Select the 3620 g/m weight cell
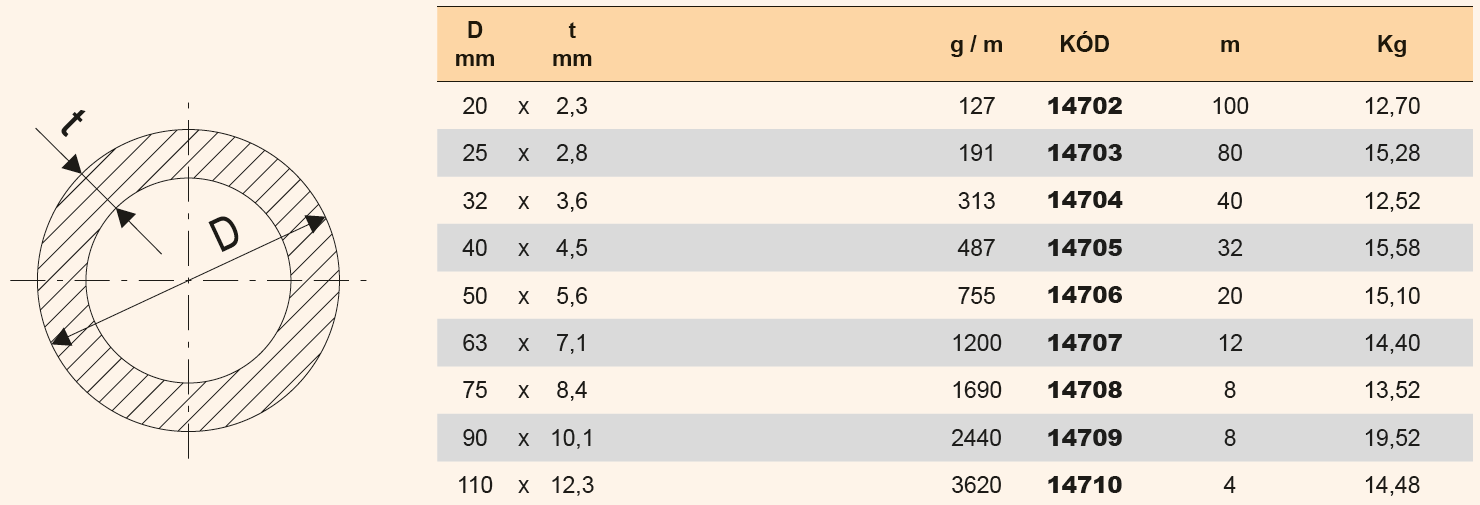 [977, 486]
